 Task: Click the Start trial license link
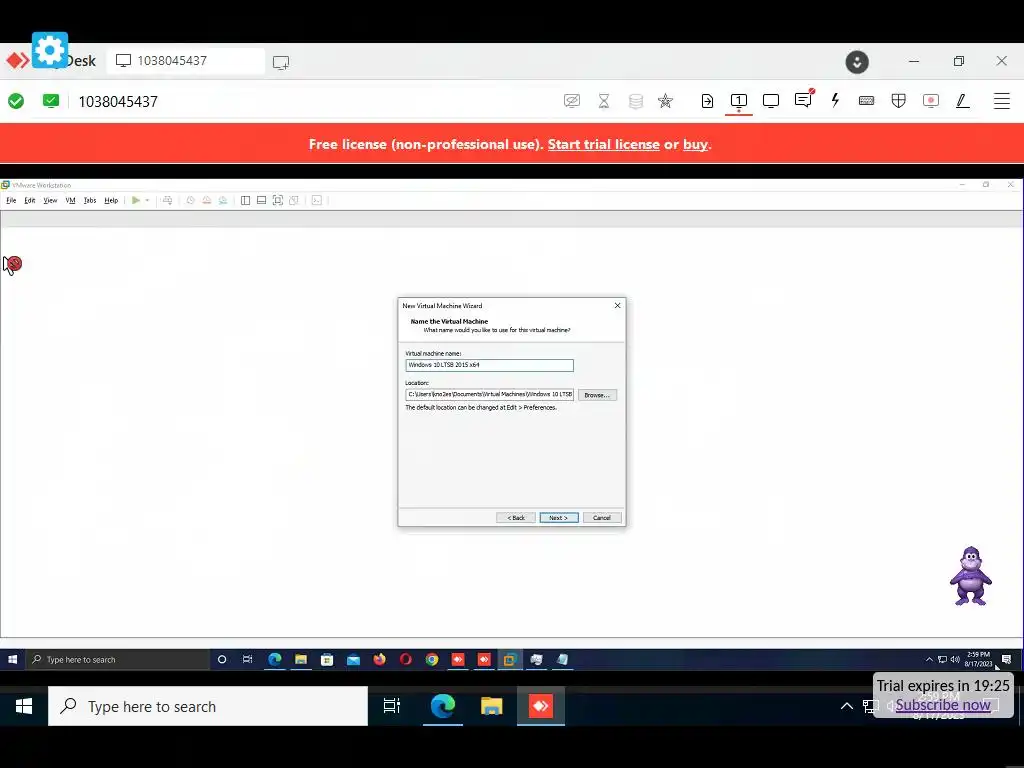pyautogui.click(x=603, y=144)
